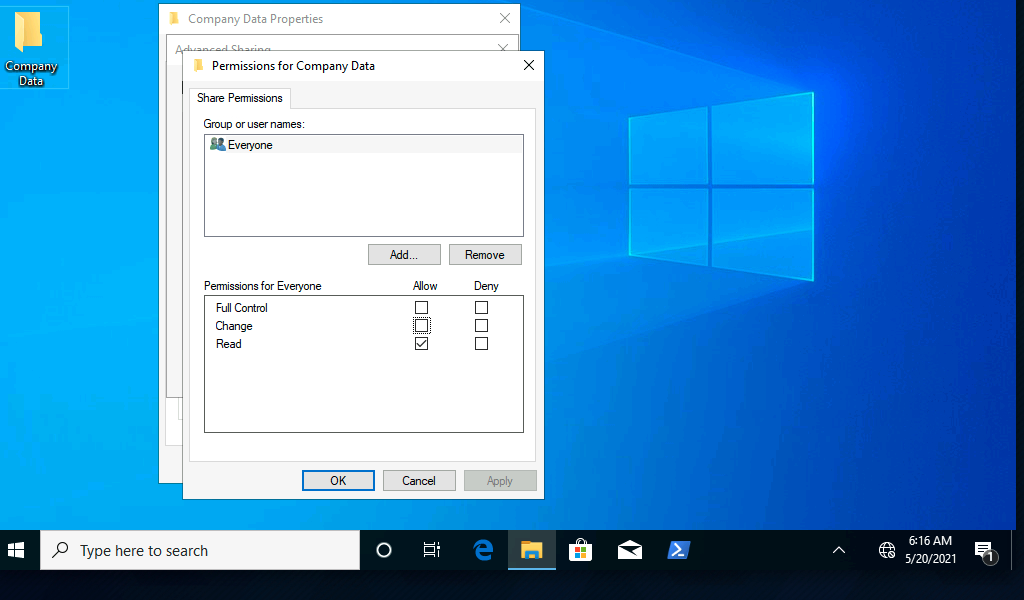The image size is (1024, 600).
Task: Launch Microsoft Edge from taskbar
Action: 483,550
